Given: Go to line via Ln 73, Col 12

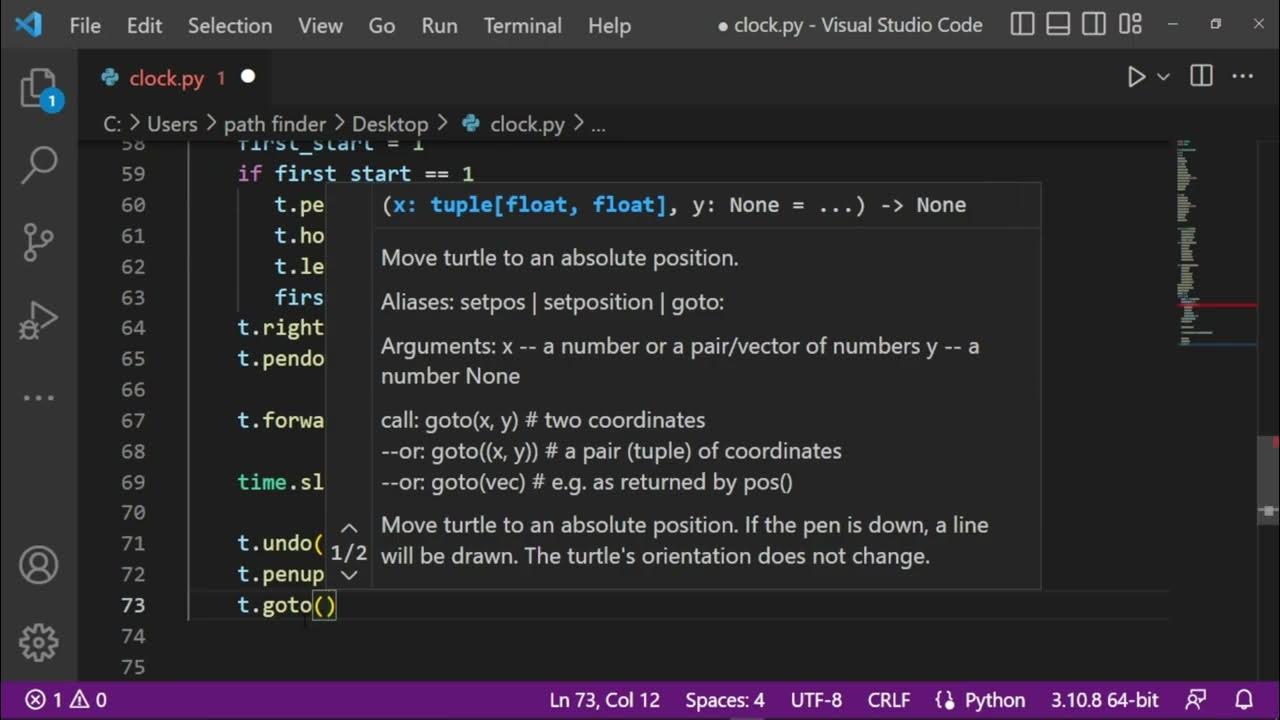Looking at the screenshot, I should pos(604,700).
